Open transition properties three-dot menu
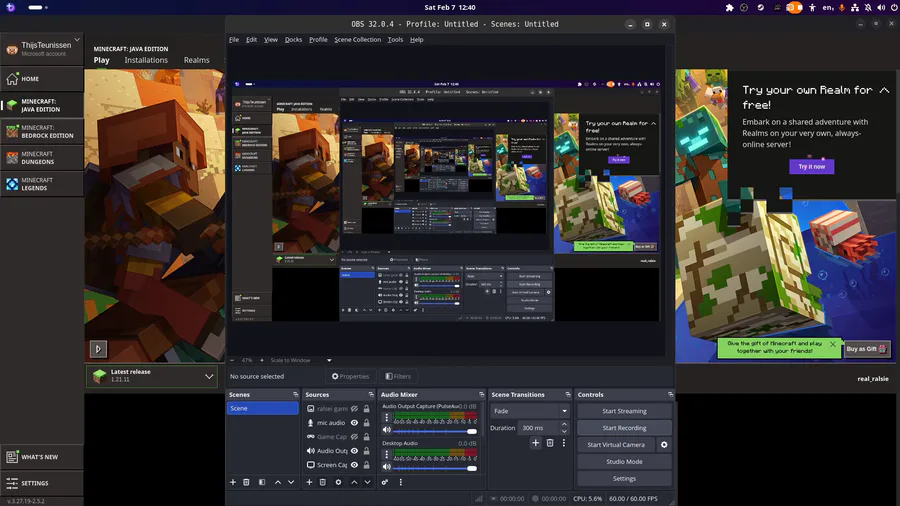 tap(564, 443)
